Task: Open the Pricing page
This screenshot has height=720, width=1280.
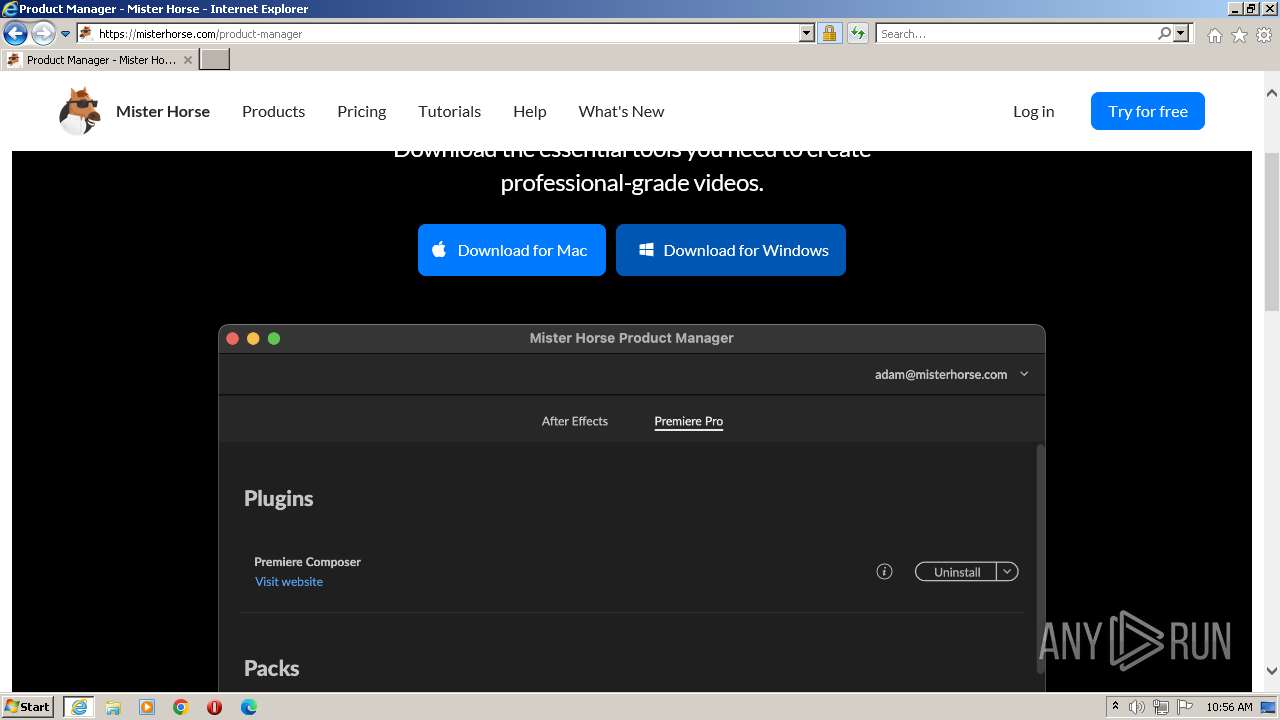Action: pos(361,111)
